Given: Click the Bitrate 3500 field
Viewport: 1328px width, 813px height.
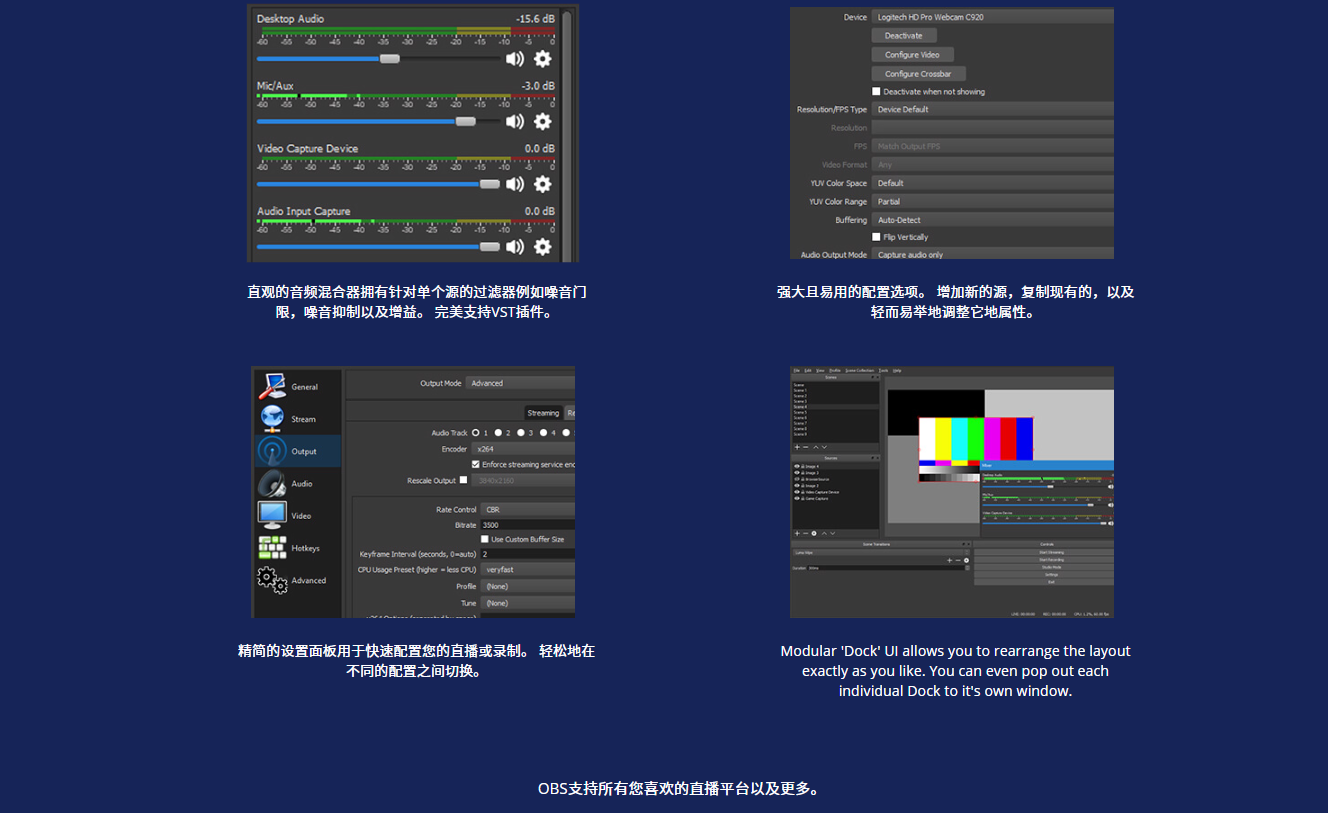Looking at the screenshot, I should pos(527,524).
